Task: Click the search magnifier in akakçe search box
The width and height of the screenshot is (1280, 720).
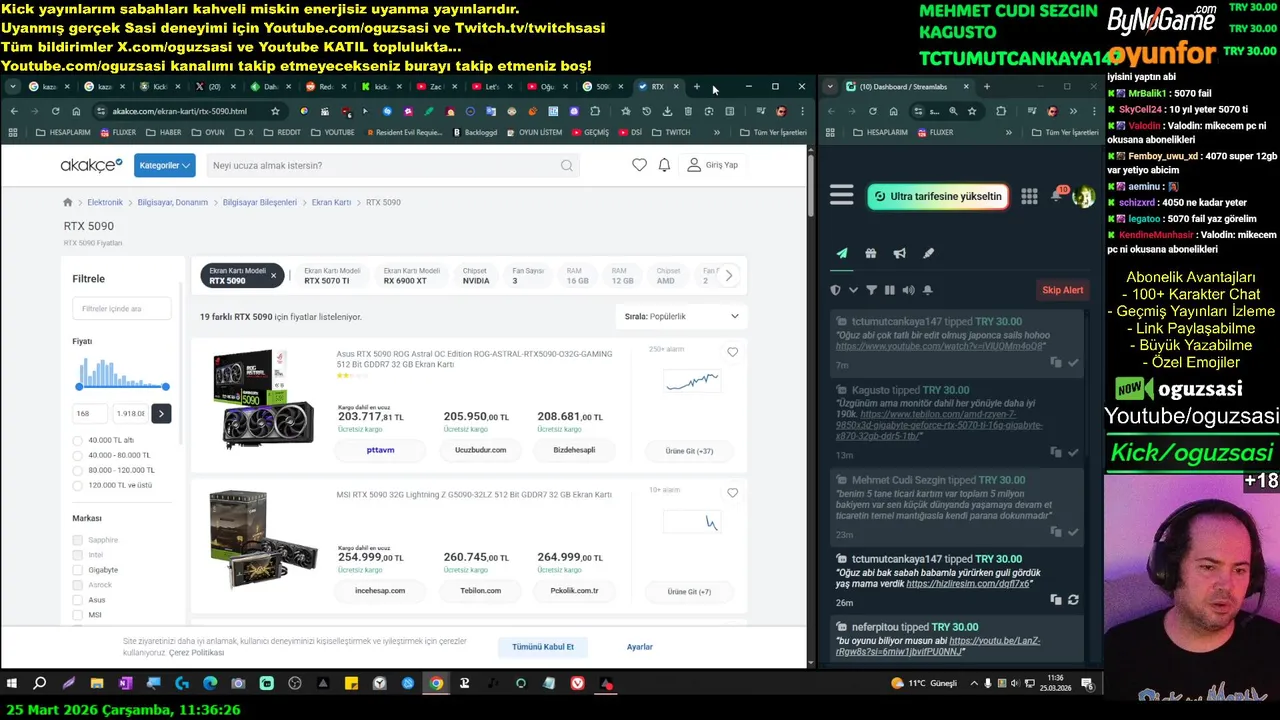Action: 567,166
